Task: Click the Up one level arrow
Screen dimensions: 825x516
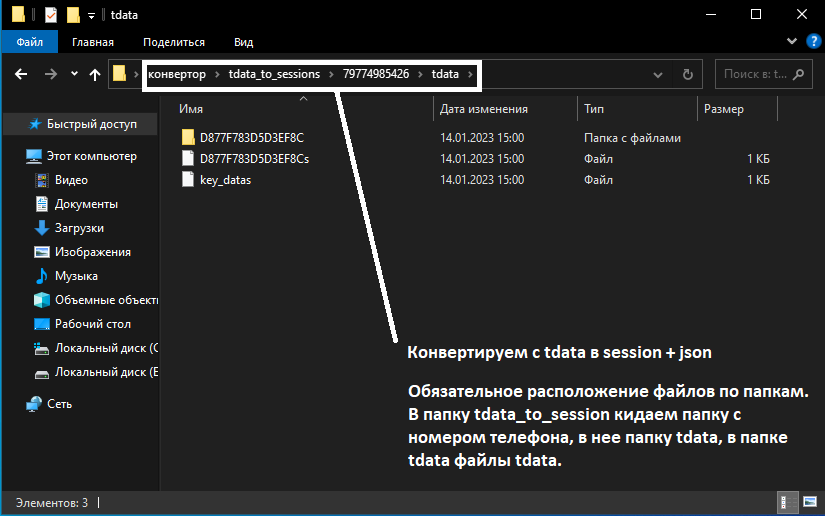Action: (x=95, y=74)
